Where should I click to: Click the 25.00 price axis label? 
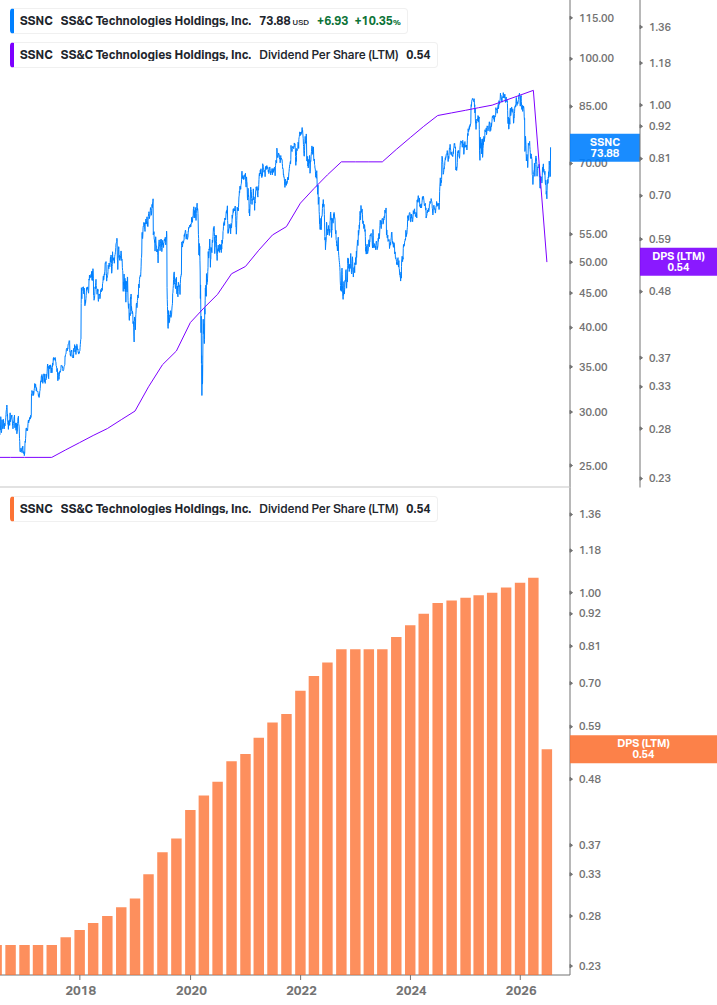coord(593,466)
